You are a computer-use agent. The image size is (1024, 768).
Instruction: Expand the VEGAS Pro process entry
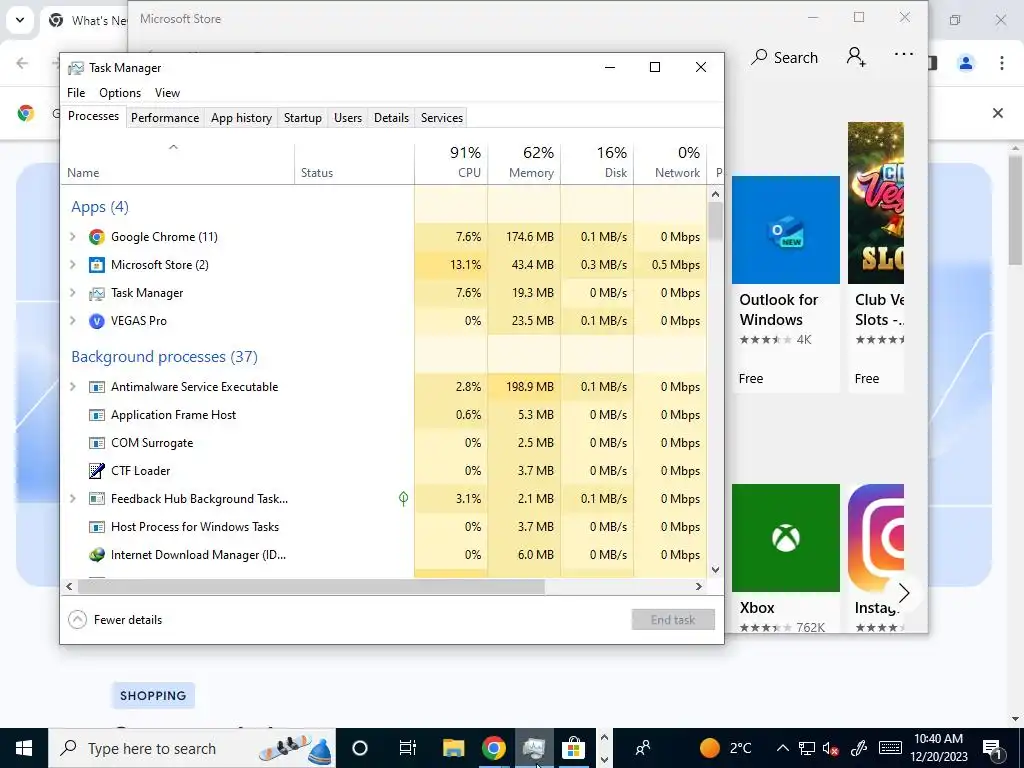pos(73,321)
